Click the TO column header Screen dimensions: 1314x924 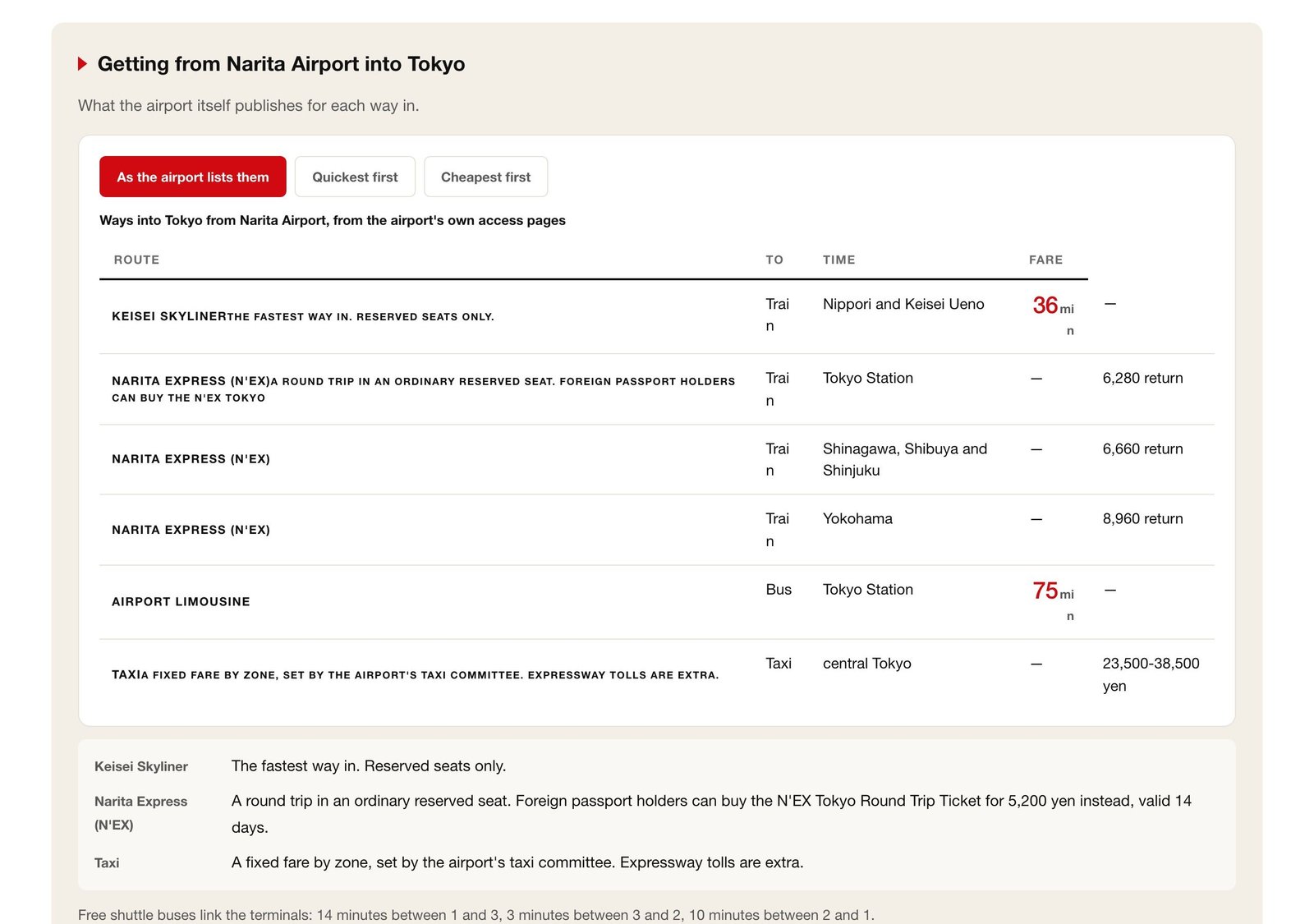coord(774,260)
